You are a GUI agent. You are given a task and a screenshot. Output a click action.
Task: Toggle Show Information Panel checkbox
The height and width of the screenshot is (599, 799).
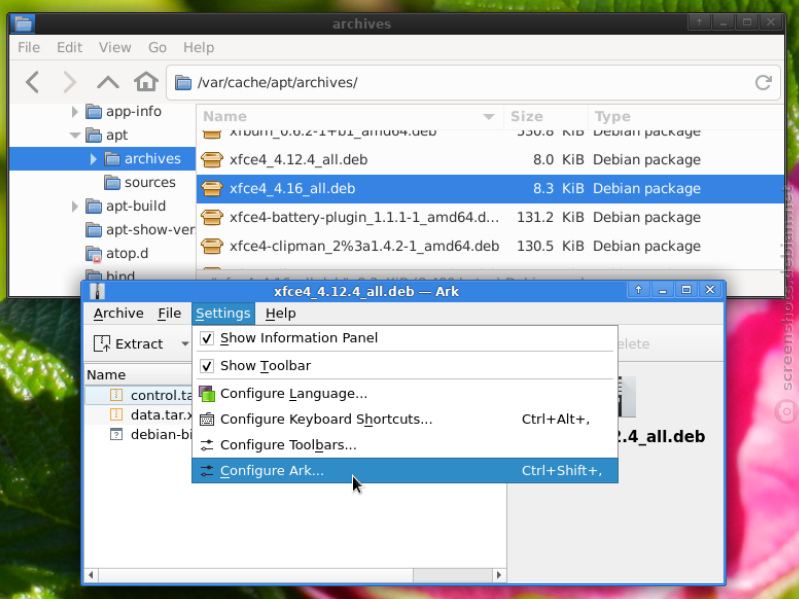point(206,338)
